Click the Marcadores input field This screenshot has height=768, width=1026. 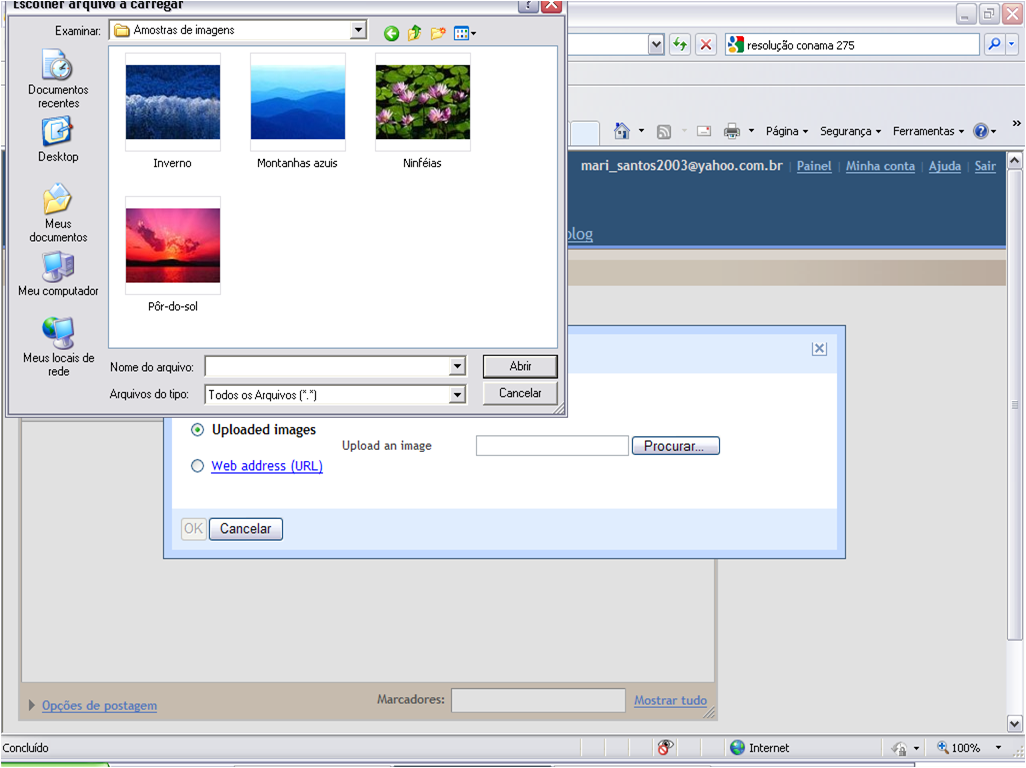point(538,700)
